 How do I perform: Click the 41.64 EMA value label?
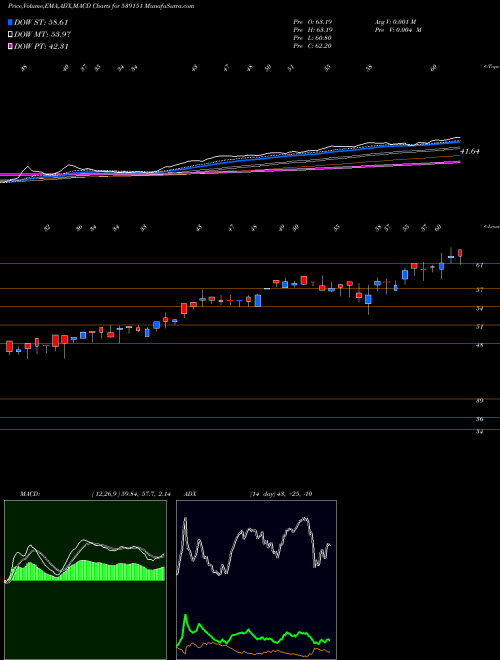(470, 151)
